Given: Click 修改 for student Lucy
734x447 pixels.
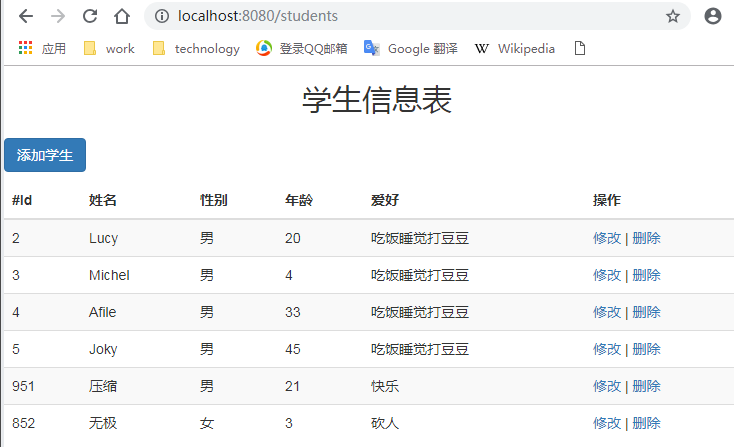Looking at the screenshot, I should pyautogui.click(x=607, y=238).
